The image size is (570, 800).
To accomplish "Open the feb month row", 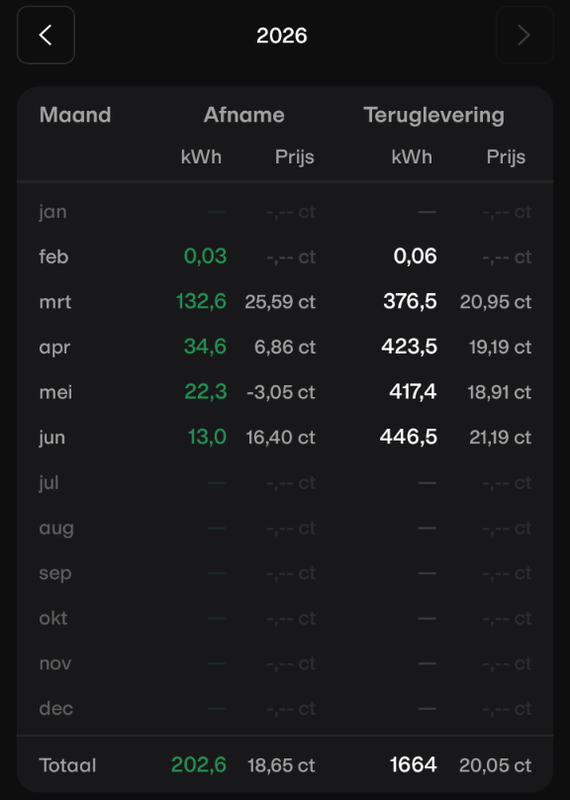I will coord(285,256).
